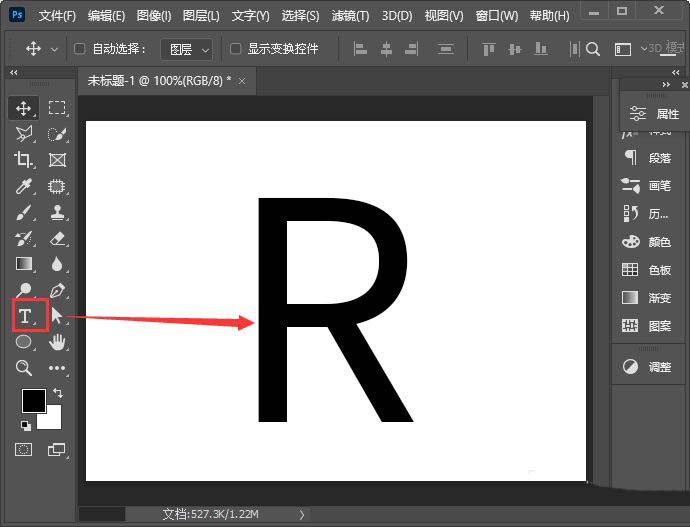Expand the toolbox with double-arrow

coord(14,73)
